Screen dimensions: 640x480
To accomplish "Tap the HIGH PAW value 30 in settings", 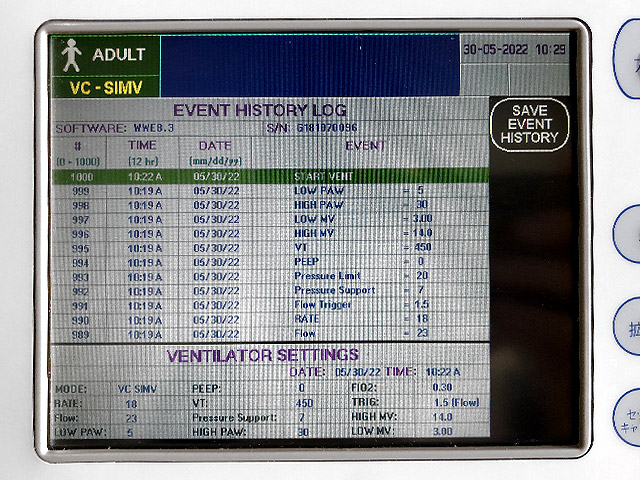I will [x=303, y=432].
